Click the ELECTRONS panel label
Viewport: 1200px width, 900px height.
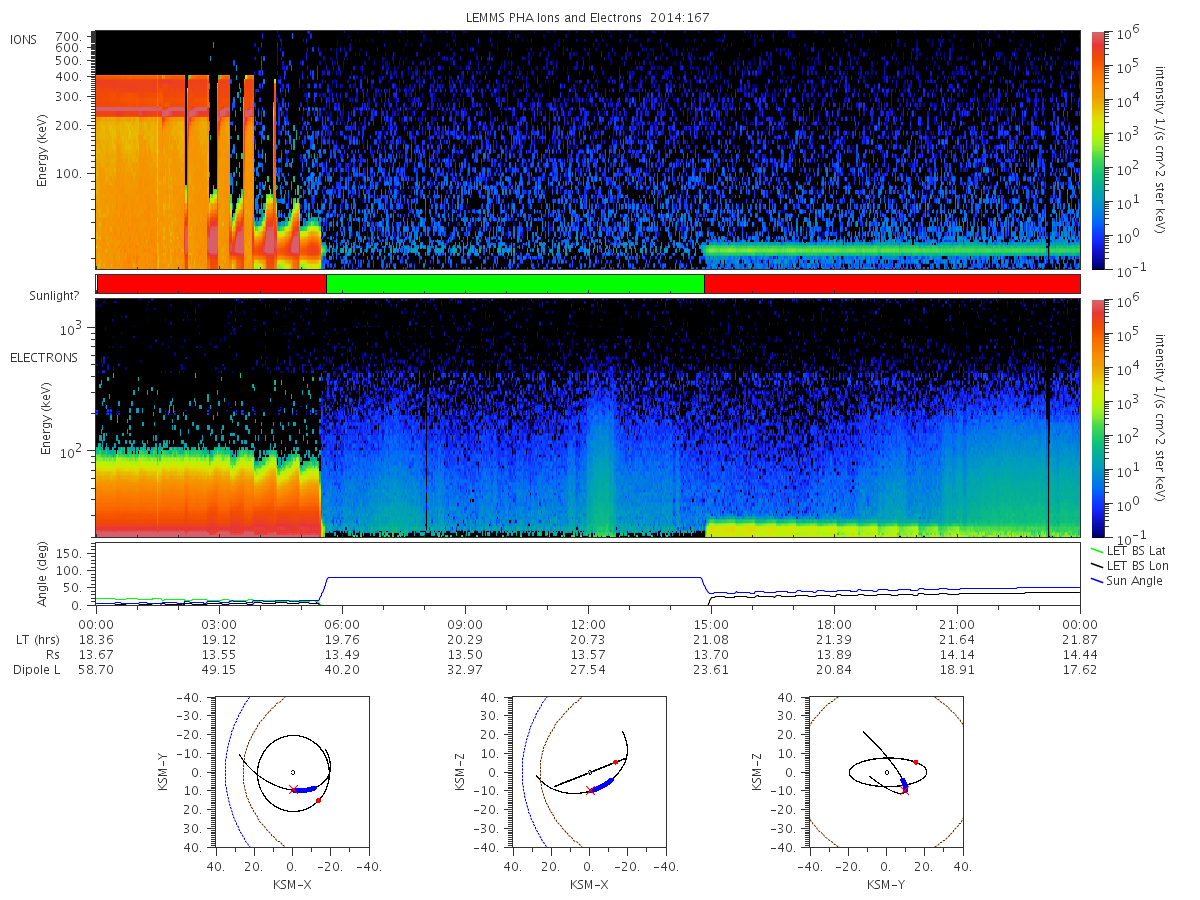tap(43, 357)
